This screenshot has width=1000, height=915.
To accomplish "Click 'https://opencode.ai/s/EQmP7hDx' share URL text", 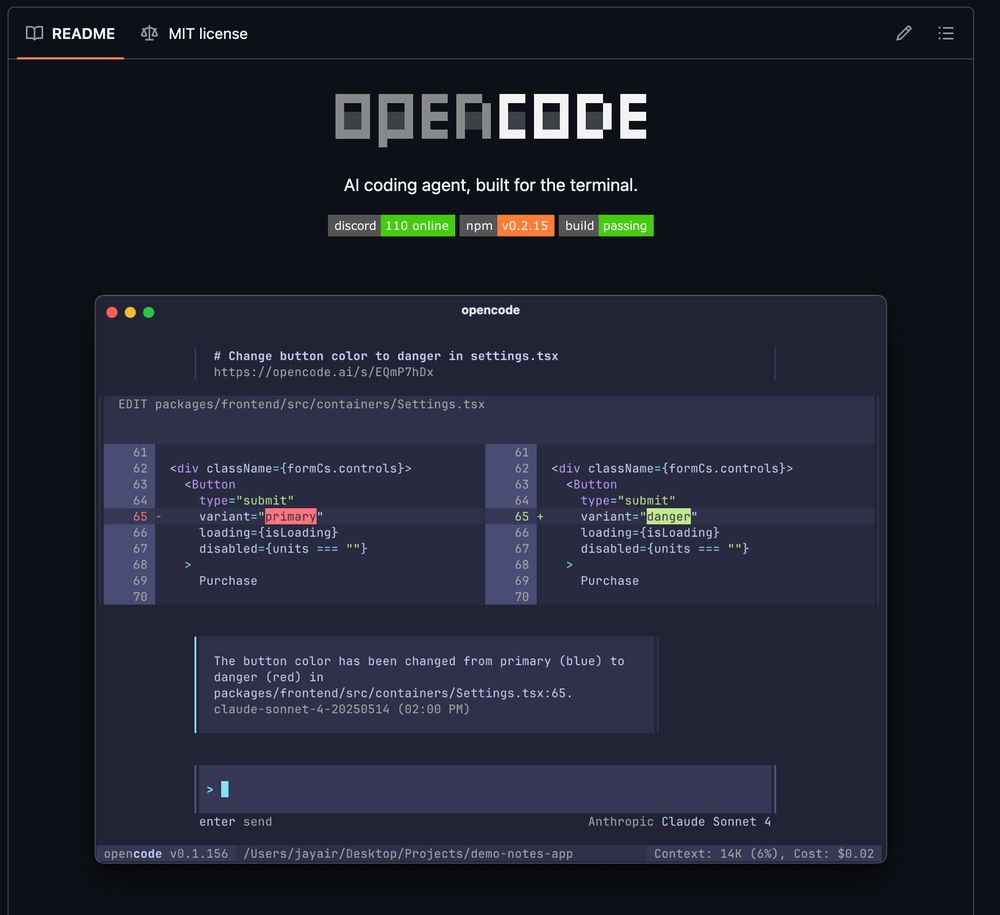I will pos(323,372).
